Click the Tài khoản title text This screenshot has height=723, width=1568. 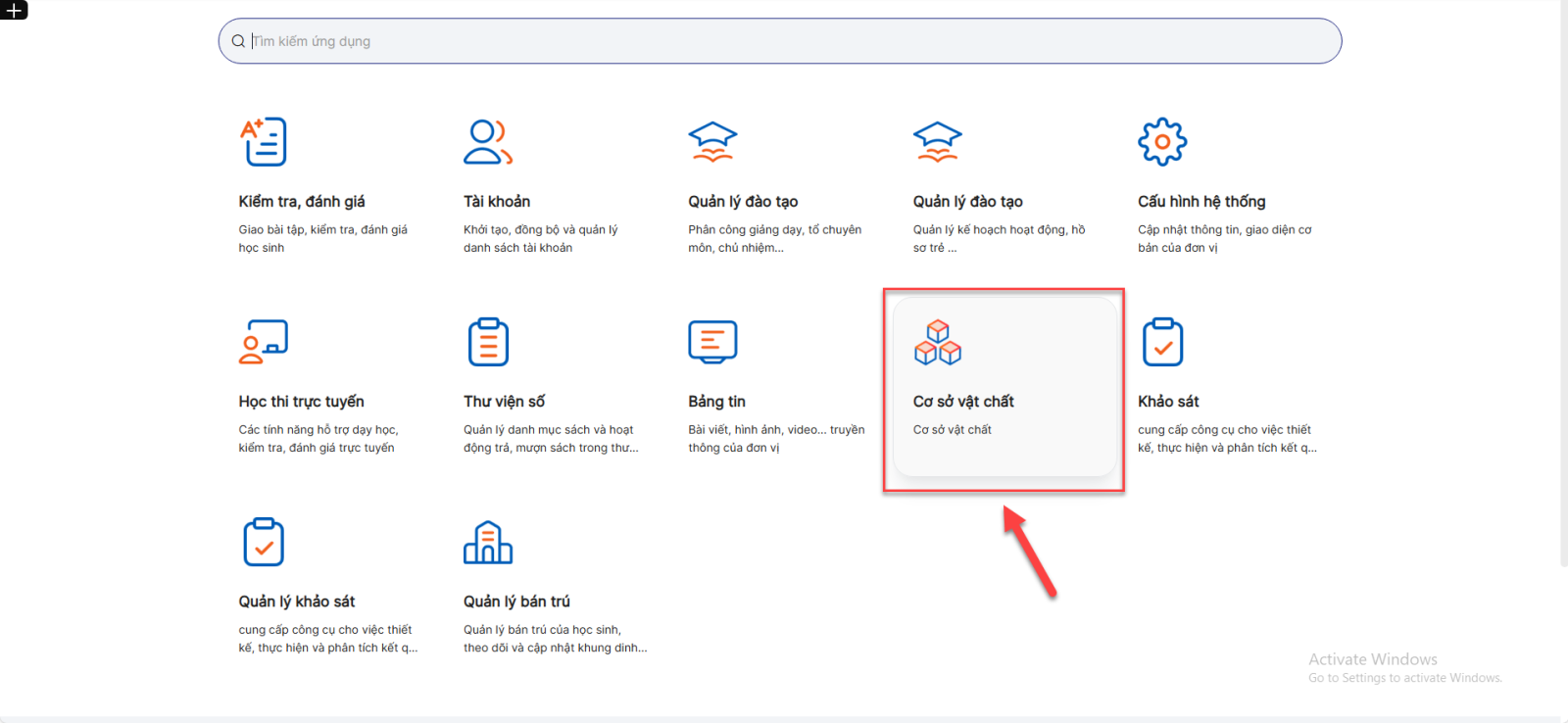497,201
